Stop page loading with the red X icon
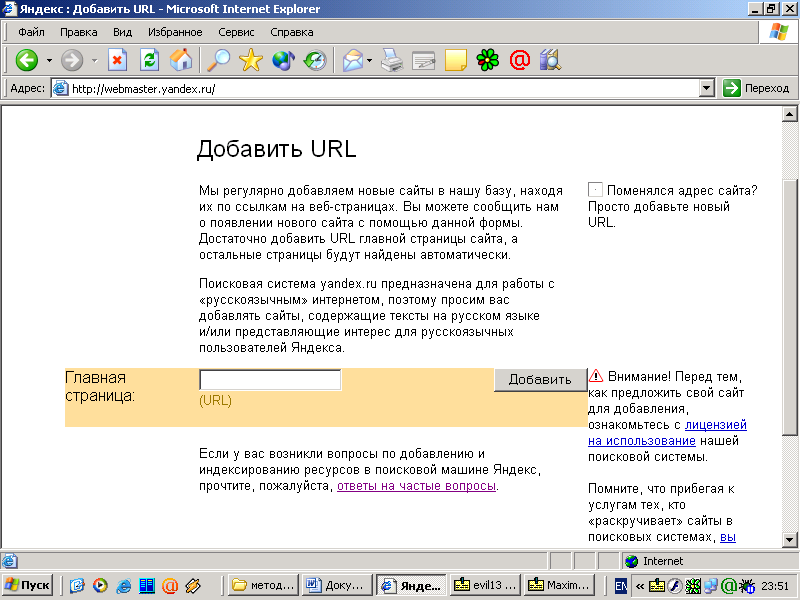800x600 pixels. [117, 61]
